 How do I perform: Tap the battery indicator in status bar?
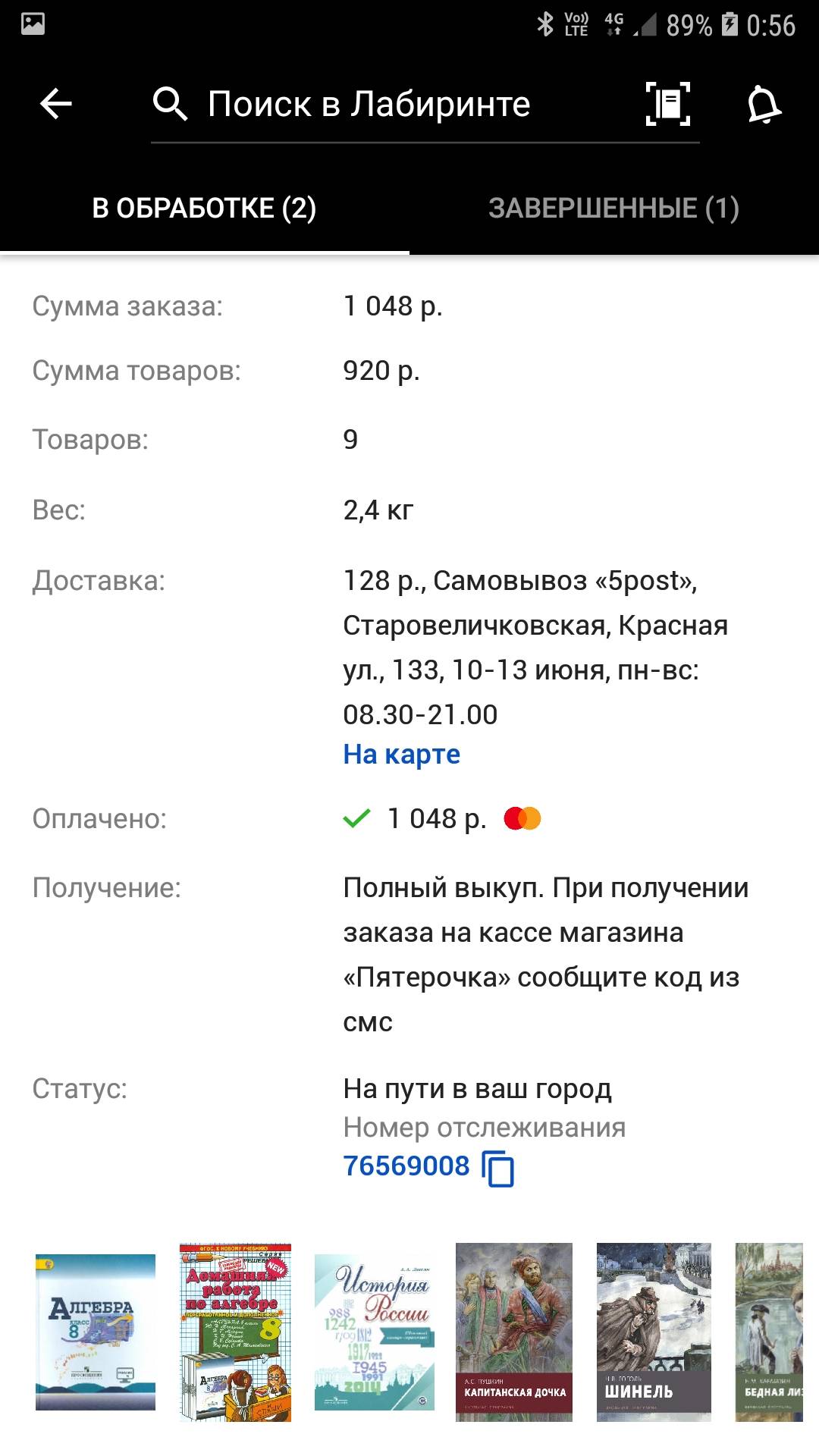730,24
